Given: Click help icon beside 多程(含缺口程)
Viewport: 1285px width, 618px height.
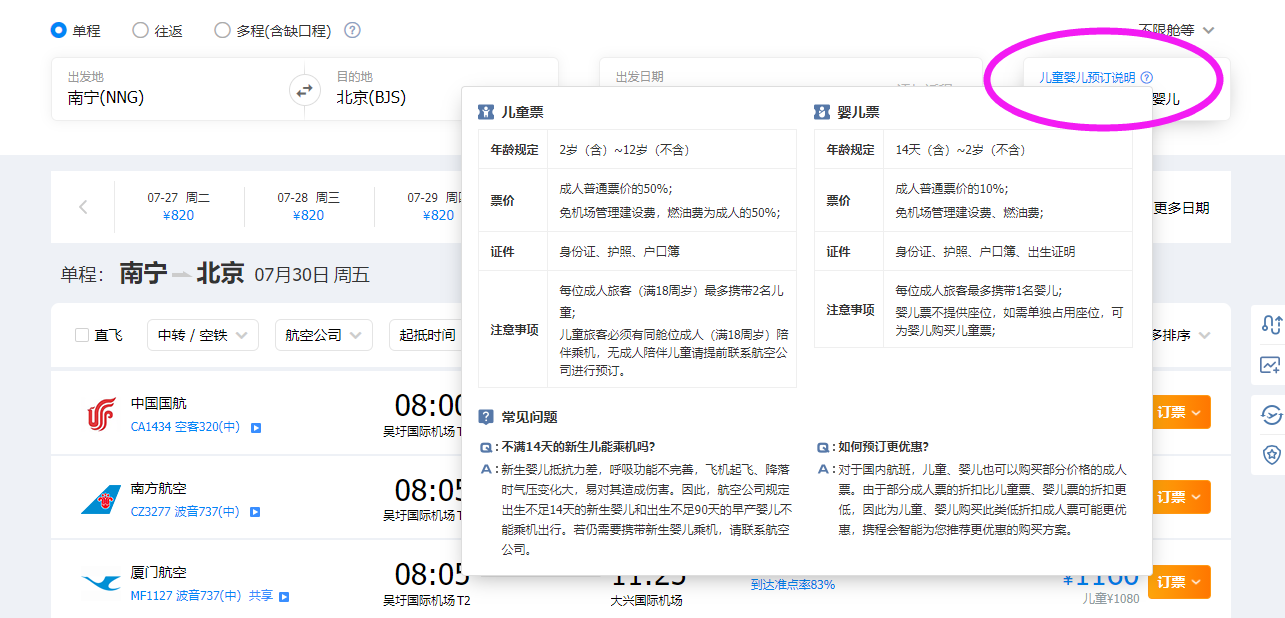Looking at the screenshot, I should tap(352, 30).
